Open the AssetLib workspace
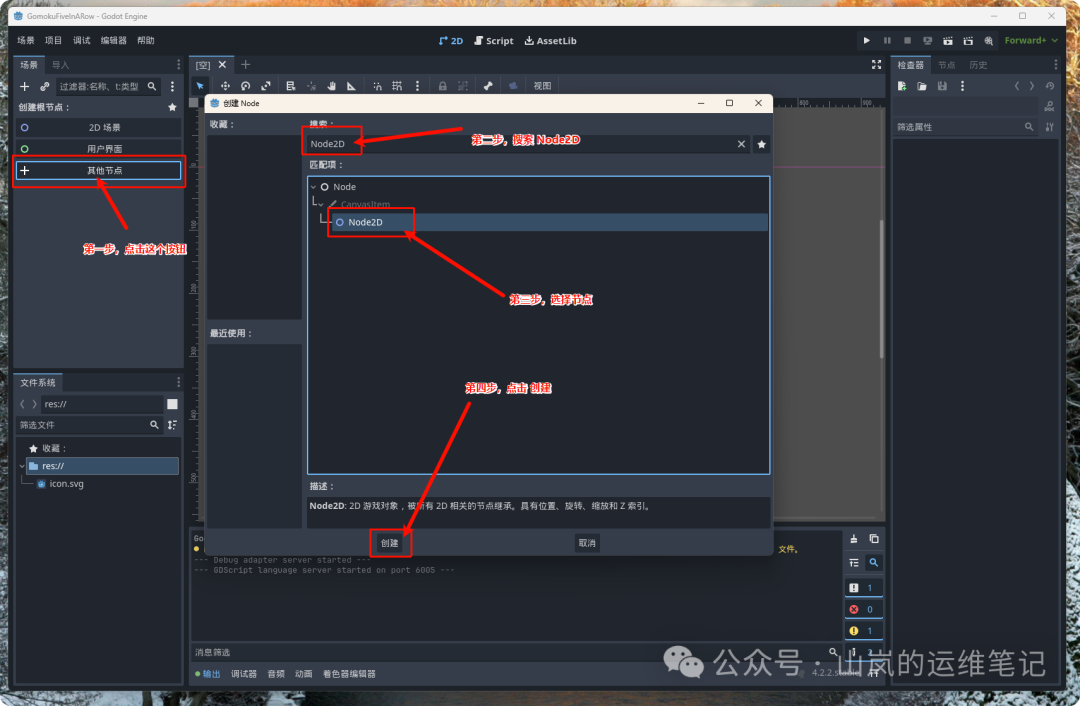 (x=550, y=41)
